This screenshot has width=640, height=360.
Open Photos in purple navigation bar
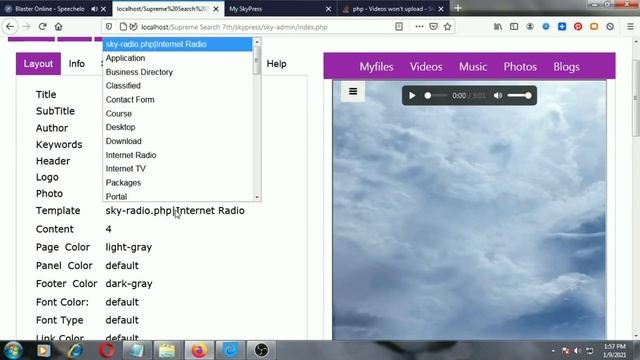pyautogui.click(x=520, y=67)
